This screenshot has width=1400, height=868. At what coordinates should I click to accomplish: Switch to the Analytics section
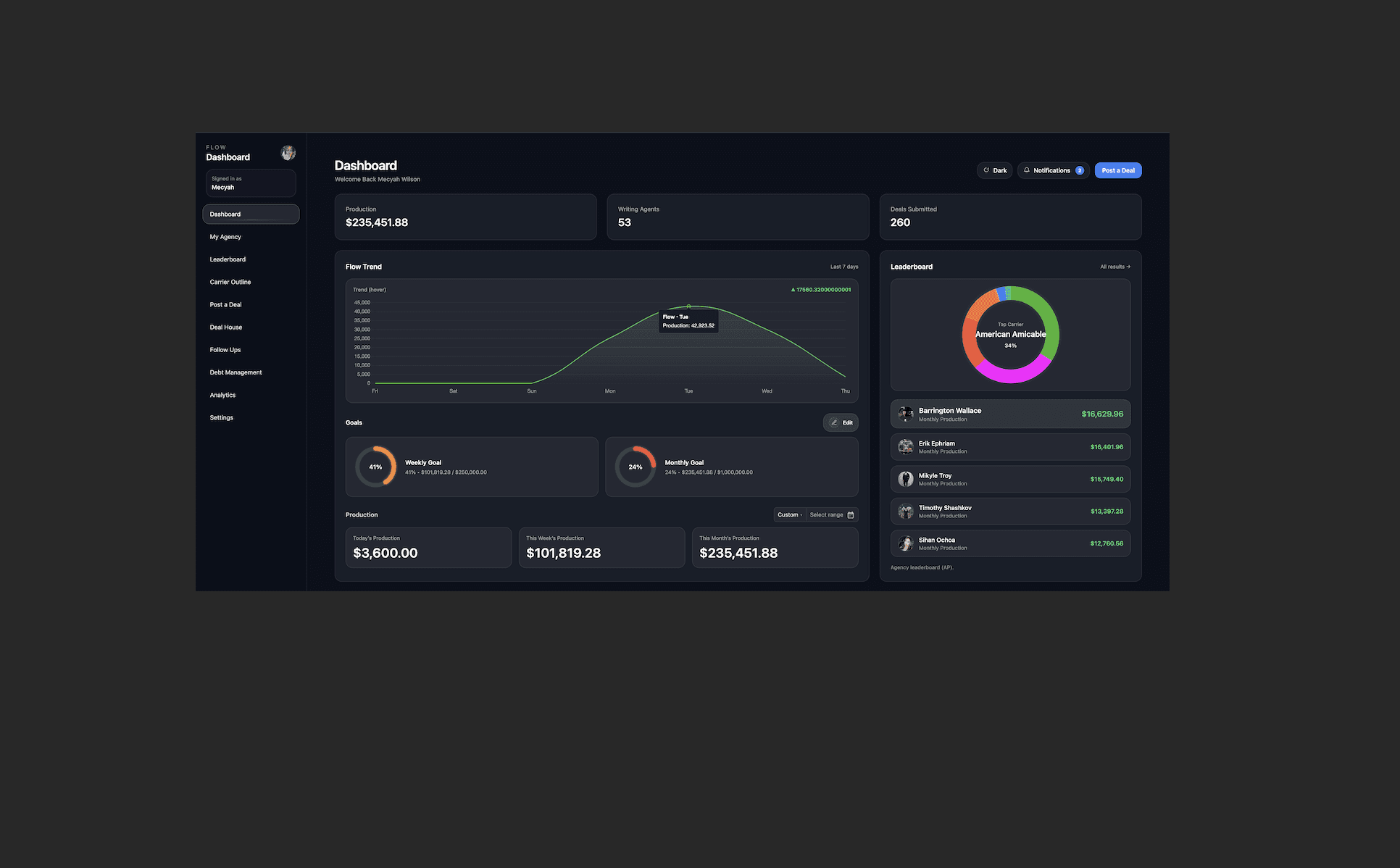[x=222, y=395]
